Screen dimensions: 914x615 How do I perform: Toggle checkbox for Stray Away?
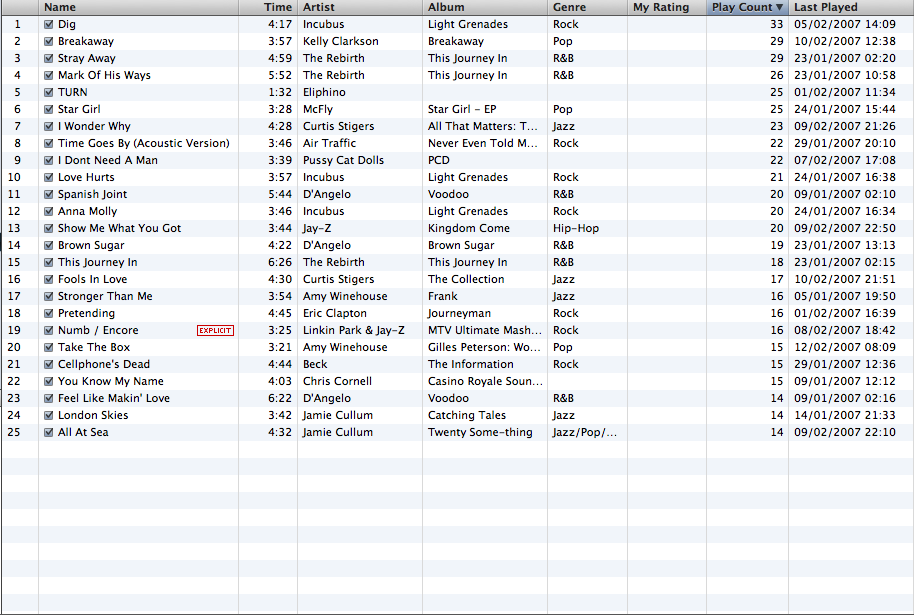[x=49, y=58]
